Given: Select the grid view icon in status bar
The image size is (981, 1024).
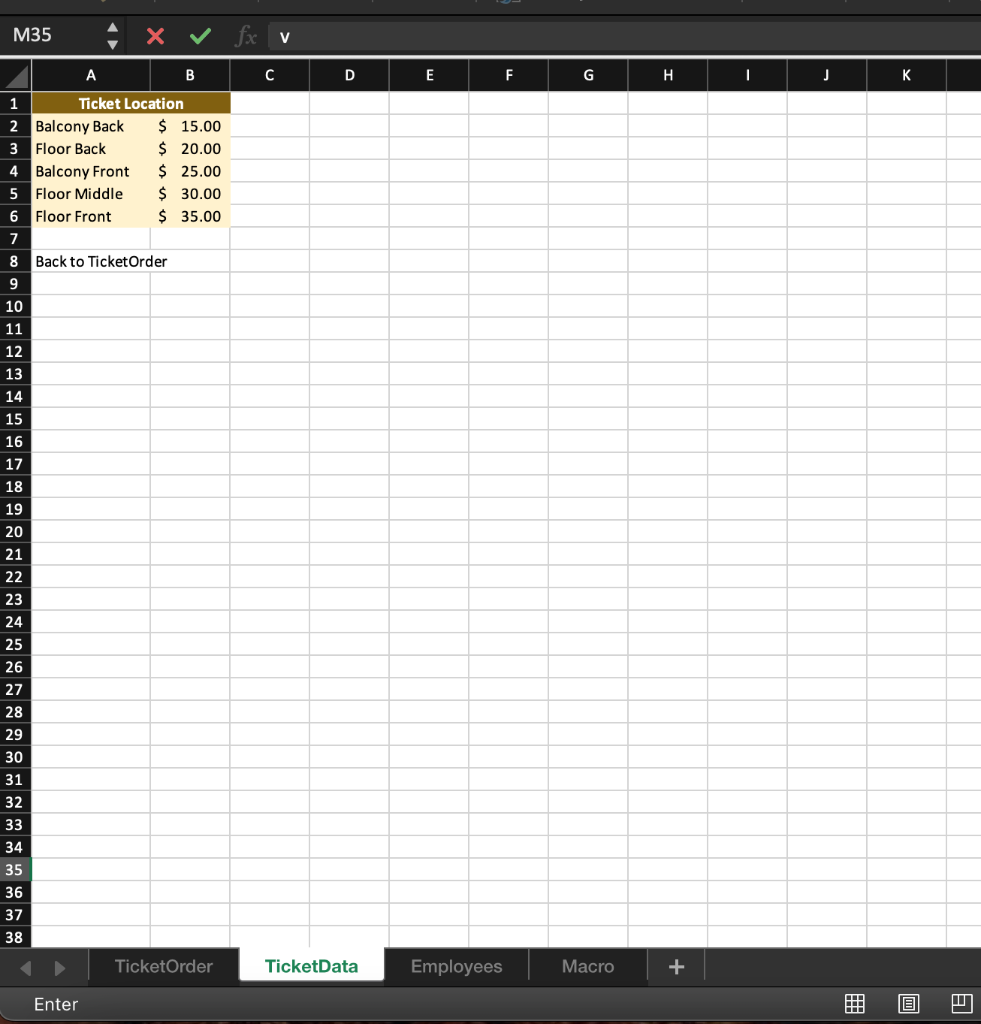Looking at the screenshot, I should [855, 1004].
